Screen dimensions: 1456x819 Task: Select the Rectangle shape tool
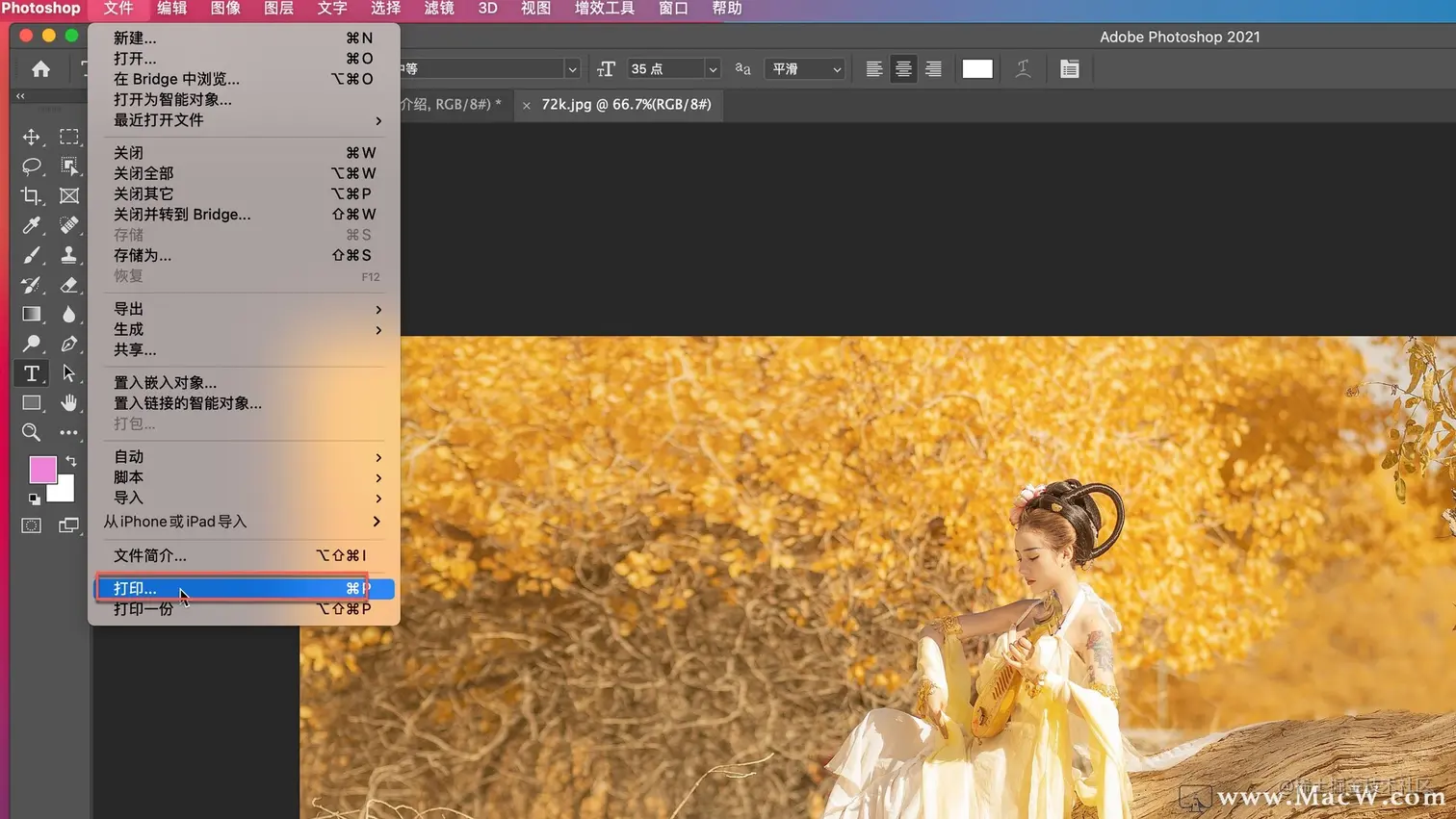31,402
